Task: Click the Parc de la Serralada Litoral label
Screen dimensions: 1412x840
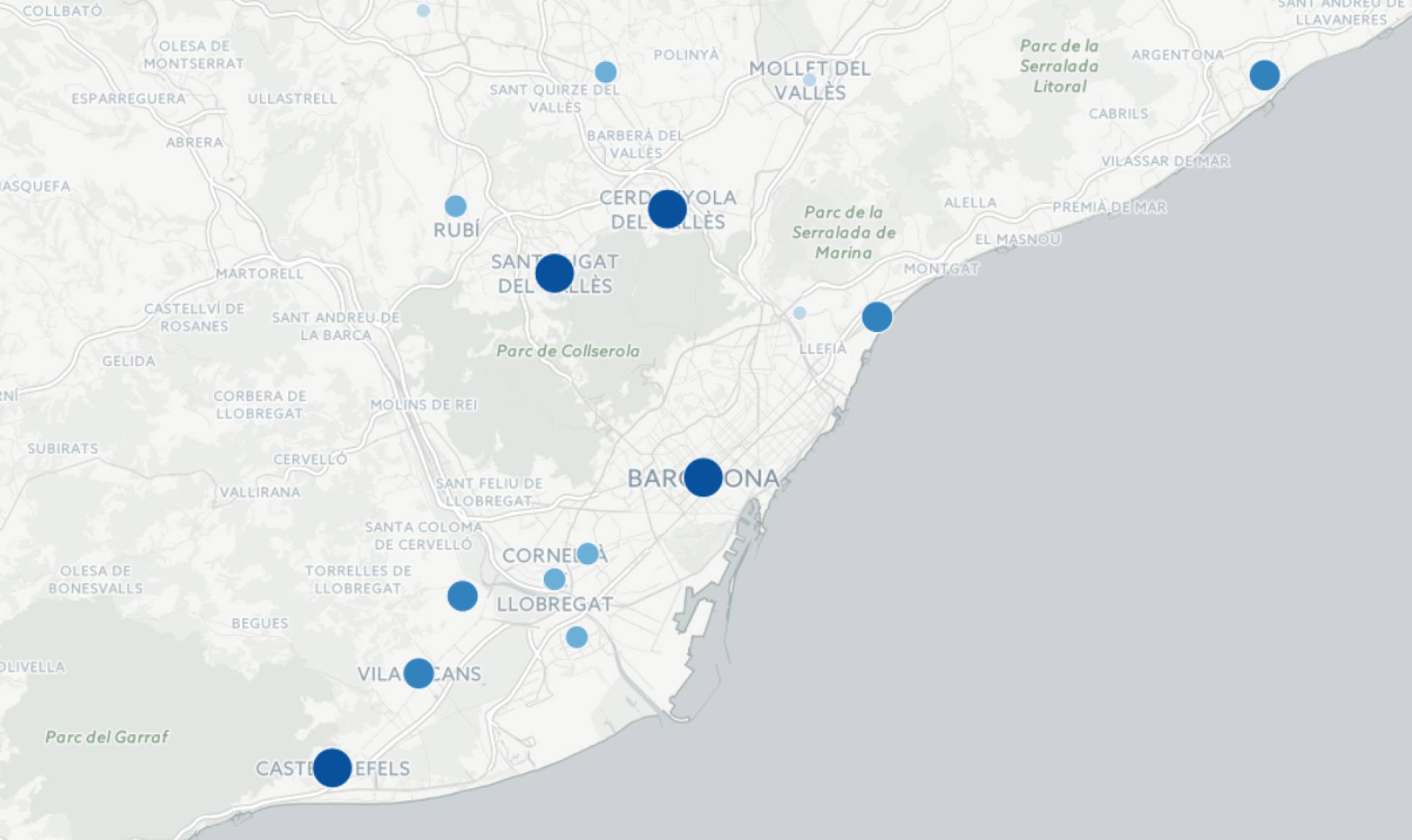Action: click(1058, 66)
